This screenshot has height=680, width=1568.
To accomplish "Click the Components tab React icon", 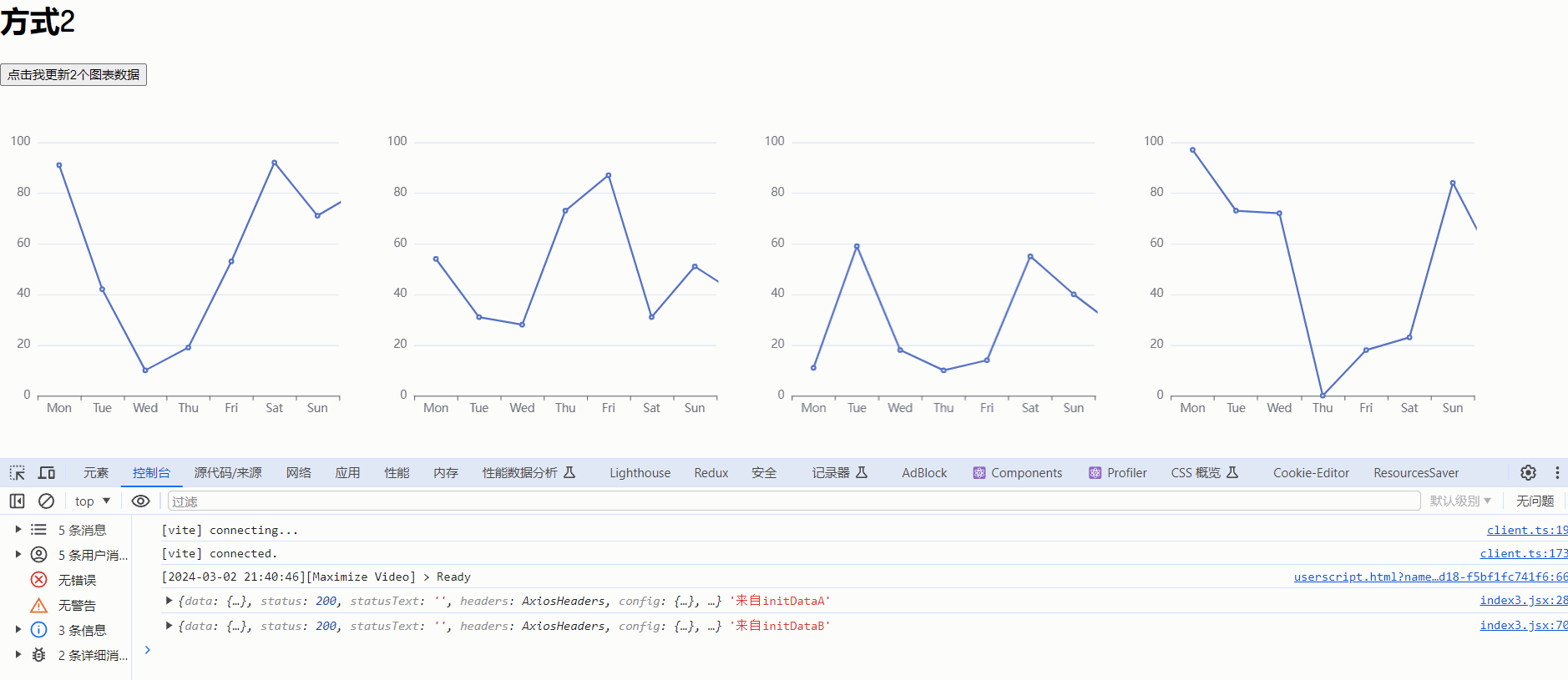I will click(x=979, y=473).
